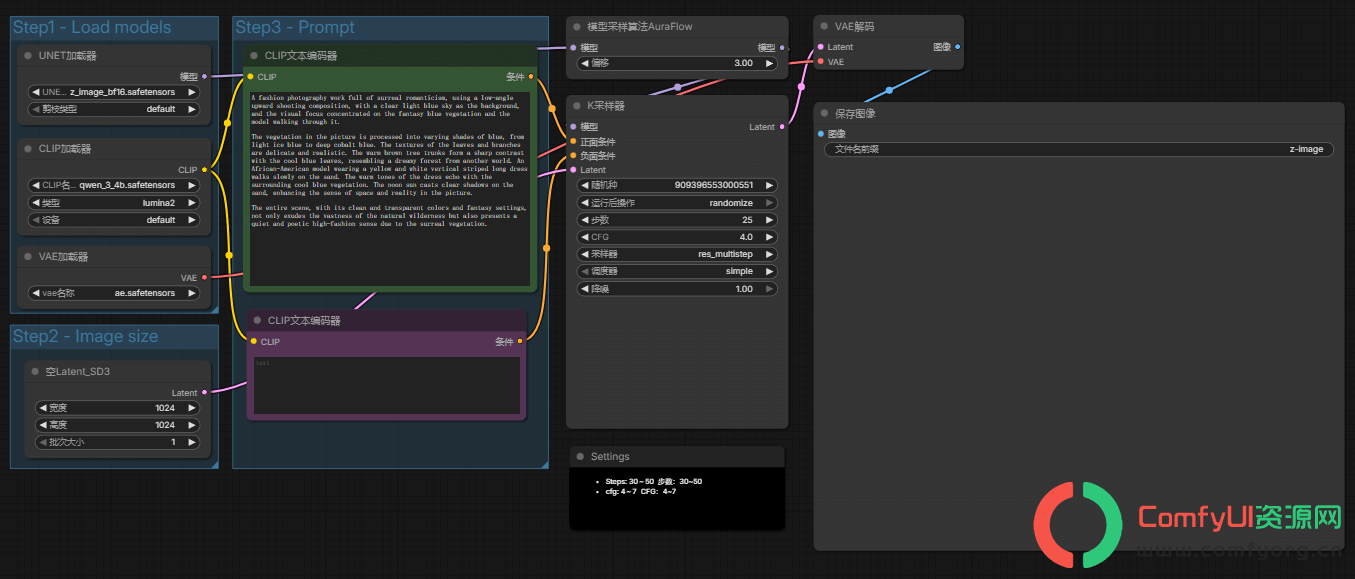Open the vae名称 dropdown showing ae.safetensors
This screenshot has height=579, width=1355.
point(114,293)
